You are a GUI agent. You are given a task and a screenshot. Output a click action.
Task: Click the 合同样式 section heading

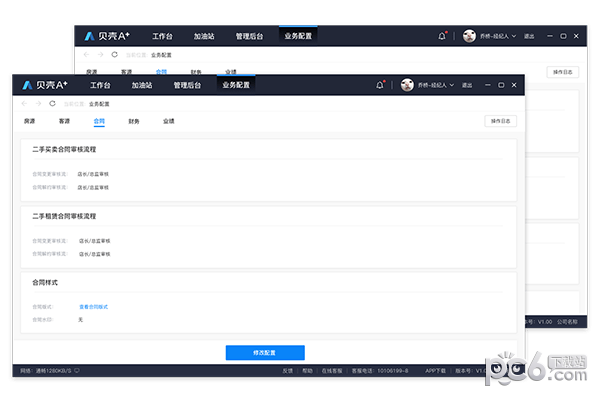point(45,282)
